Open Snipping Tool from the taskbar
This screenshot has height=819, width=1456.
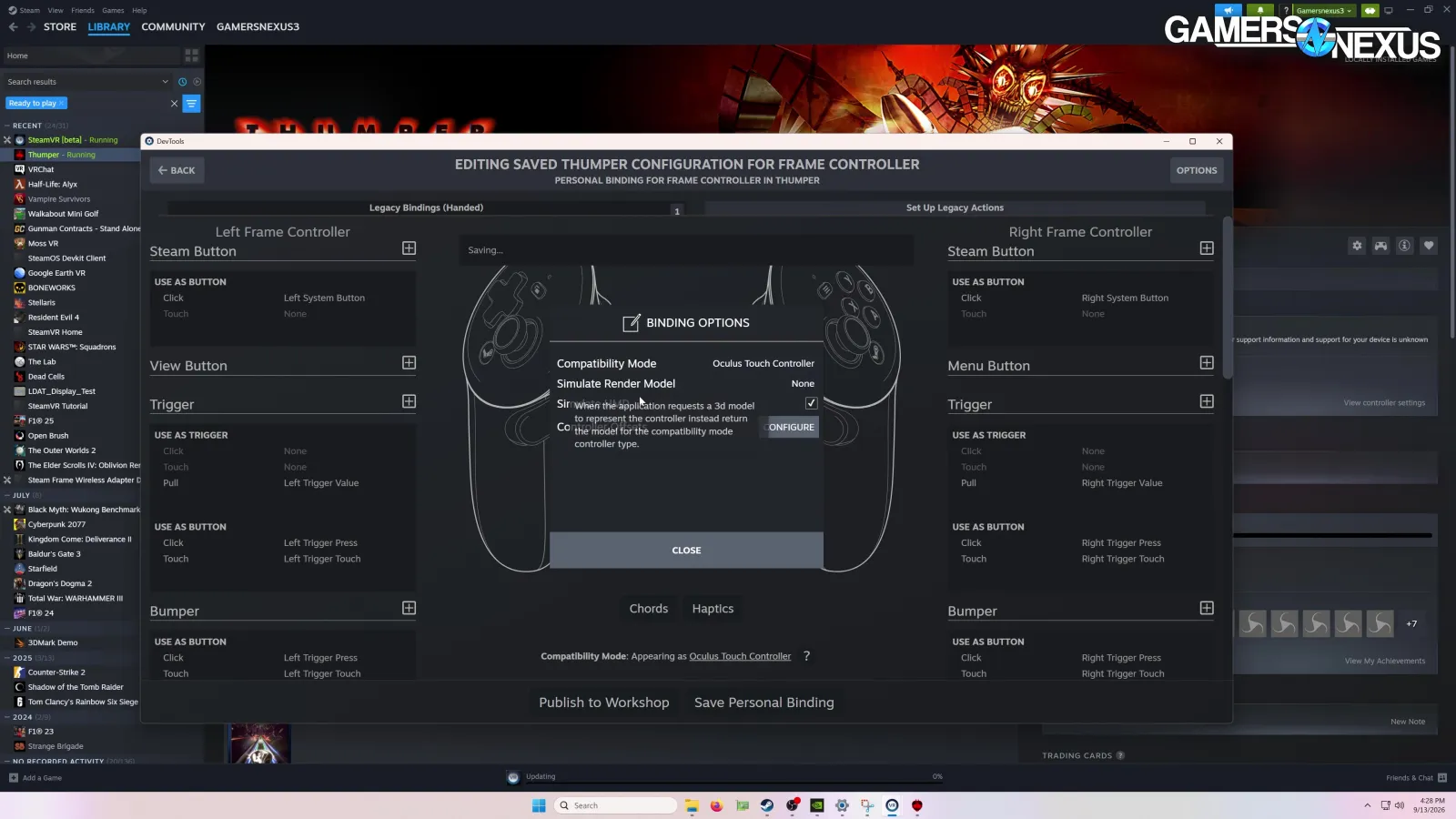pos(867,805)
